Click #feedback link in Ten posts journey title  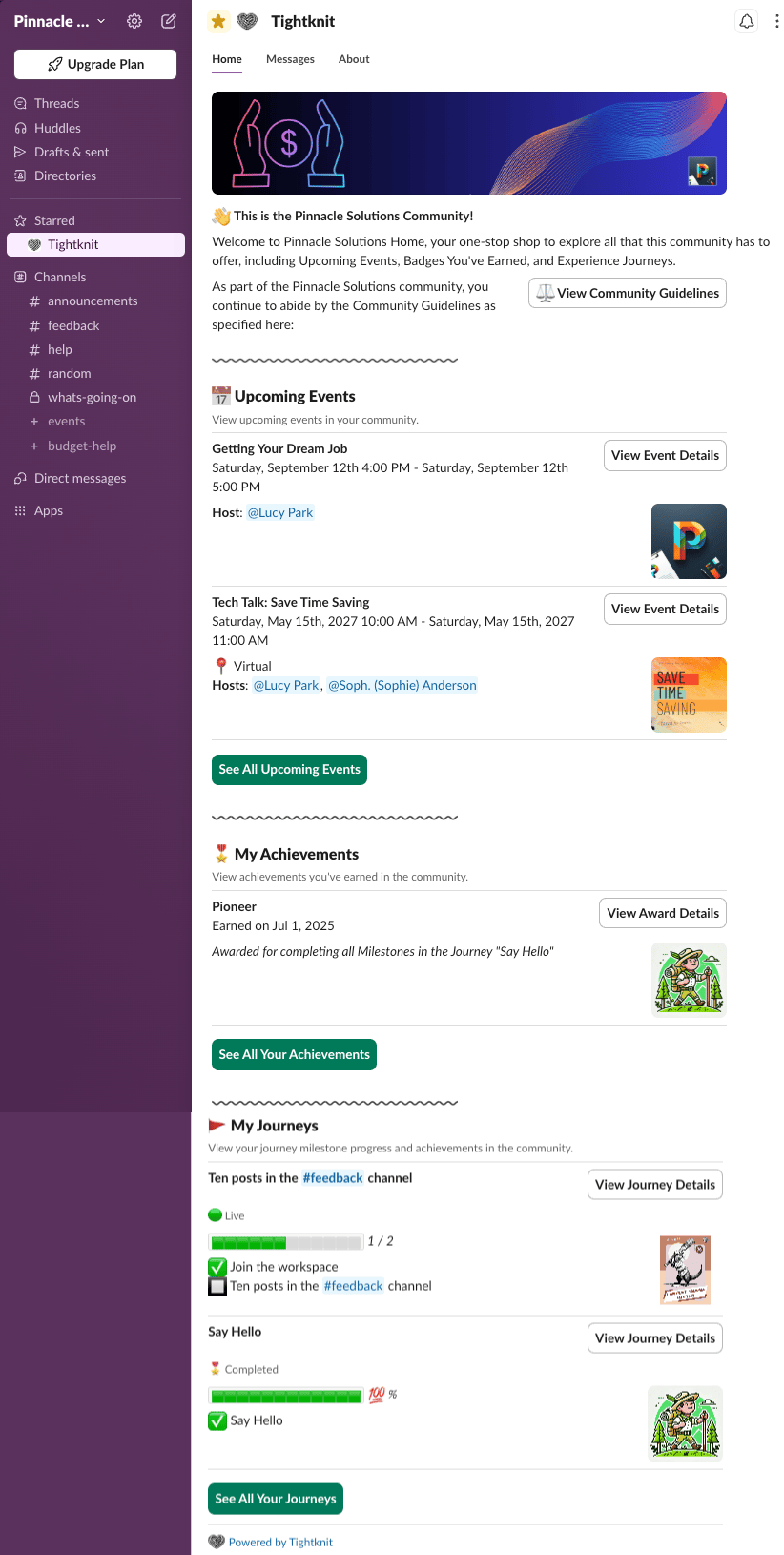333,1178
